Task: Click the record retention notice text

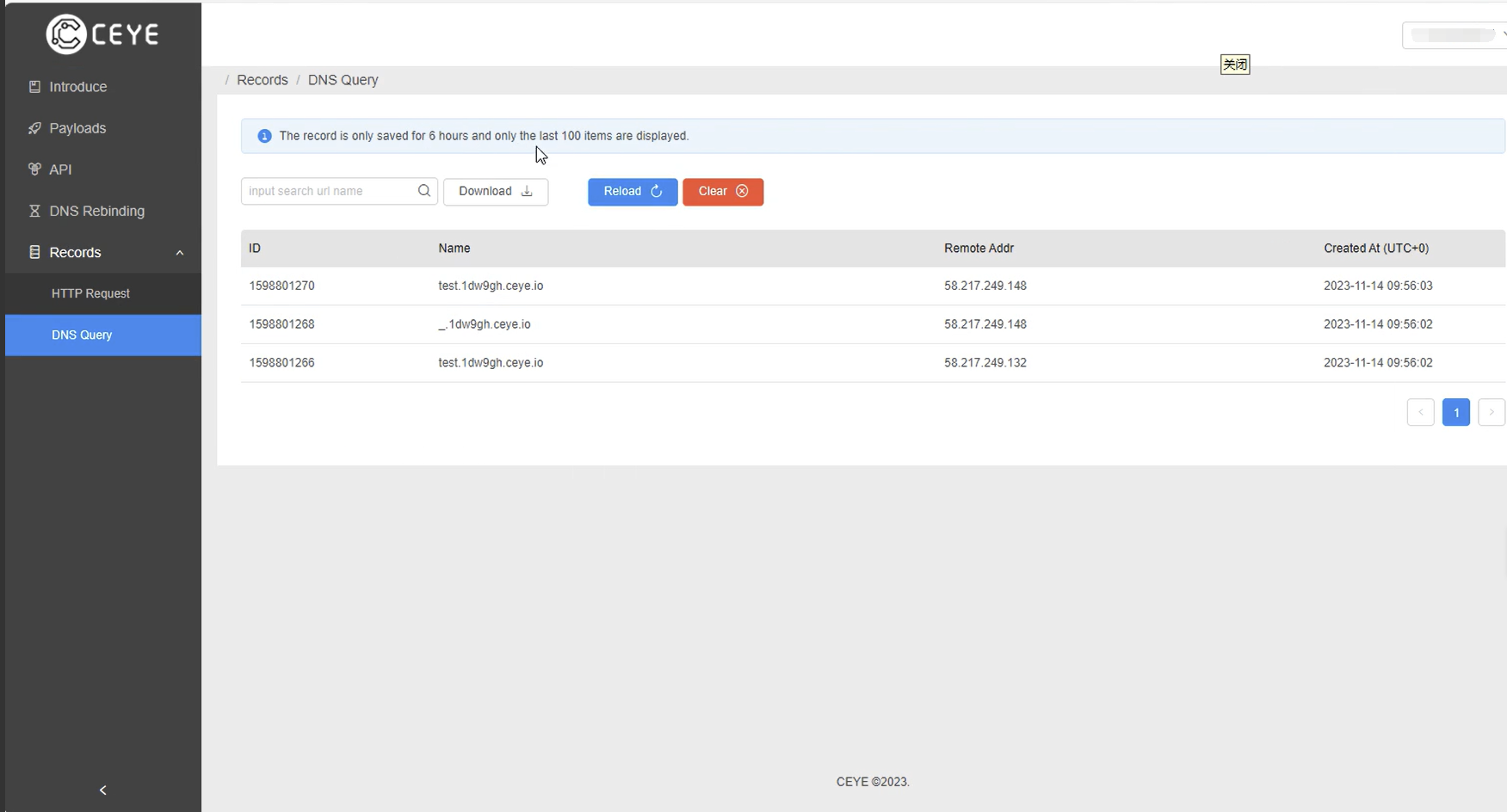Action: pyautogui.click(x=484, y=136)
